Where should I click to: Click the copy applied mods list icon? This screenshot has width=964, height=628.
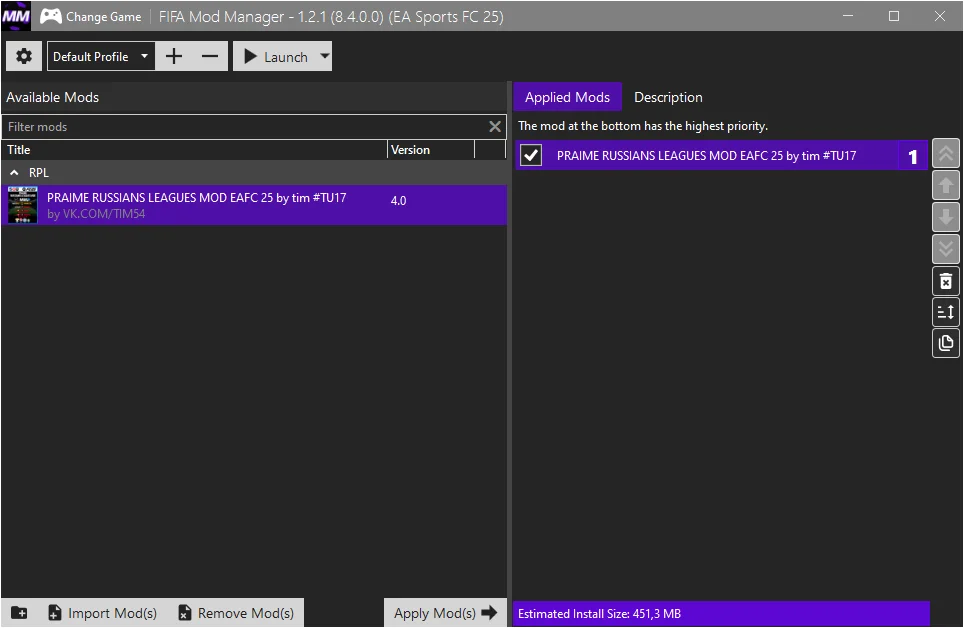click(x=946, y=343)
